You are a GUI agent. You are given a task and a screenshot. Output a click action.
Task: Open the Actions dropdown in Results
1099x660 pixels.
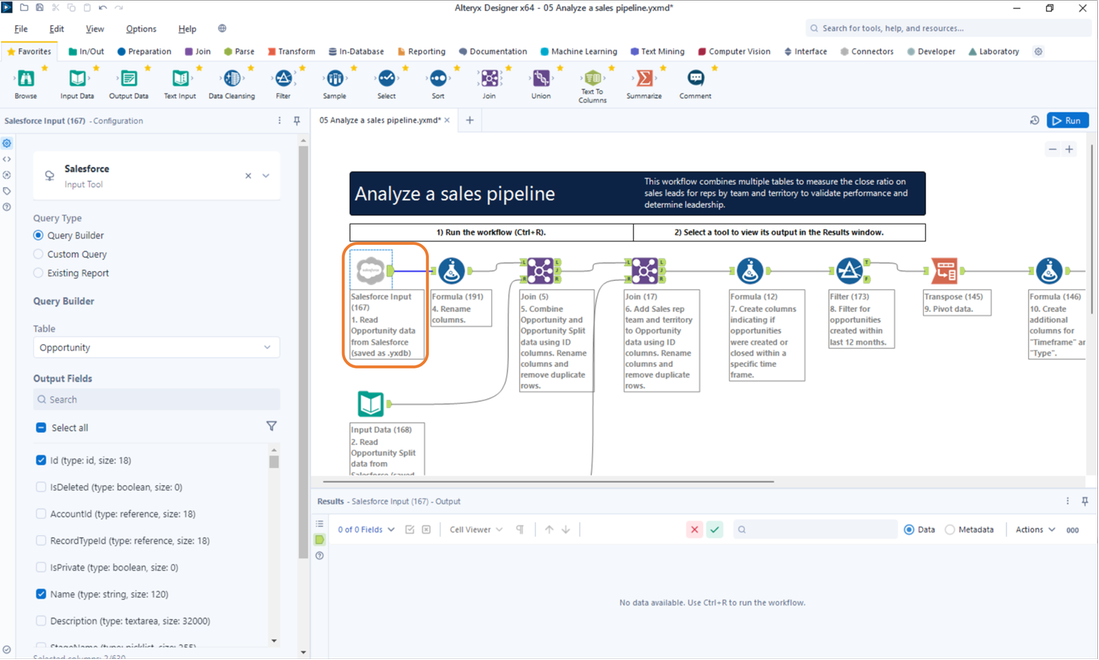point(1035,530)
